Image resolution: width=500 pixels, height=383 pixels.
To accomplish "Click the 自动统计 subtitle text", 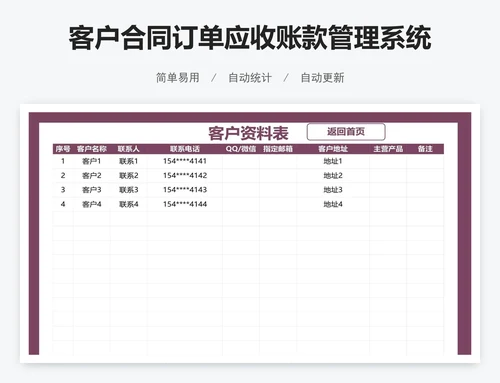I will 250,78.
